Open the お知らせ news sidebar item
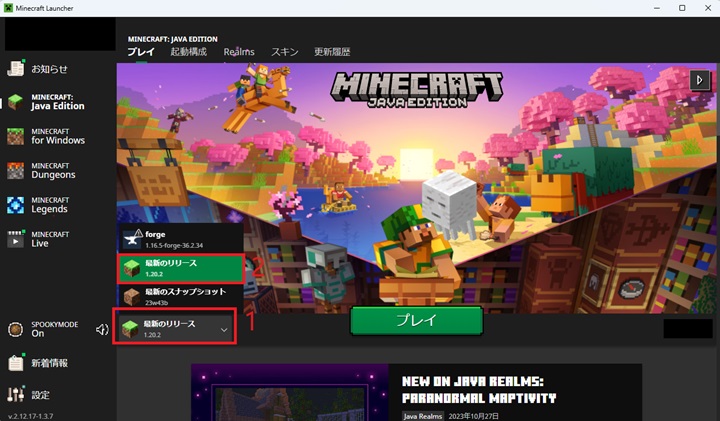Image resolution: width=720 pixels, height=421 pixels. pos(38,69)
